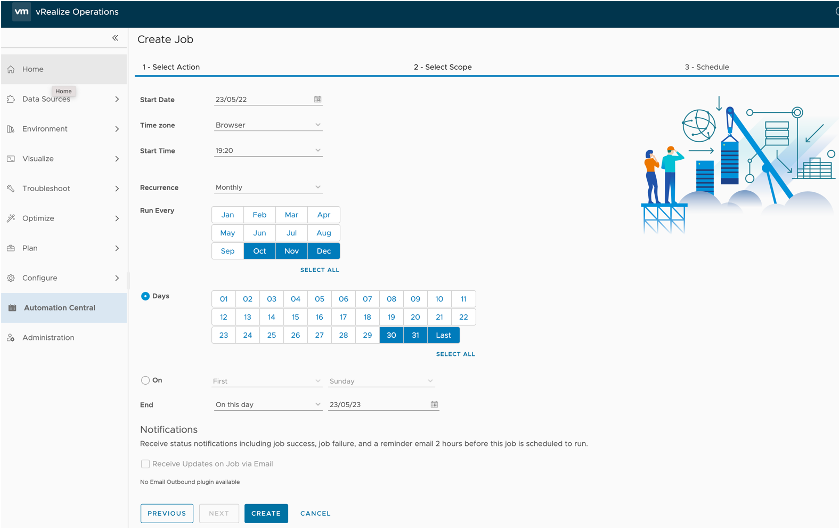
Task: Click the CANCEL link
Action: (x=315, y=513)
